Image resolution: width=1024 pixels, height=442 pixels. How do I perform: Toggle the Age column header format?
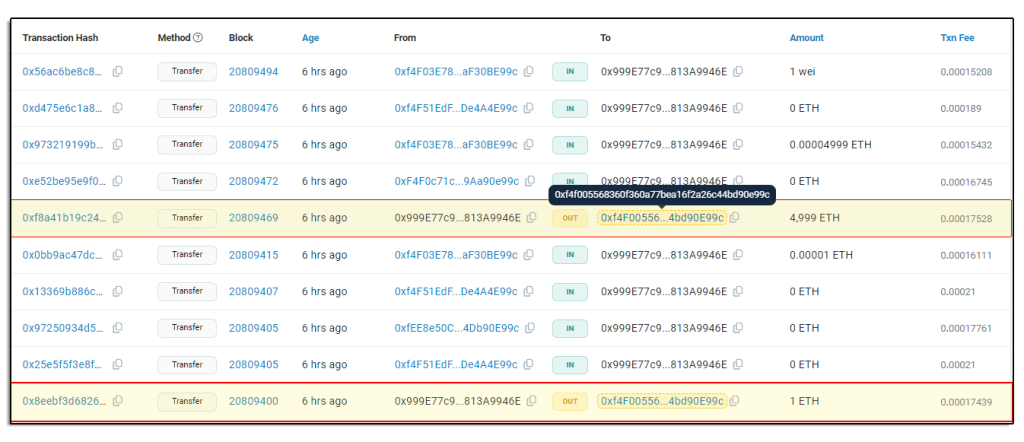click(311, 38)
